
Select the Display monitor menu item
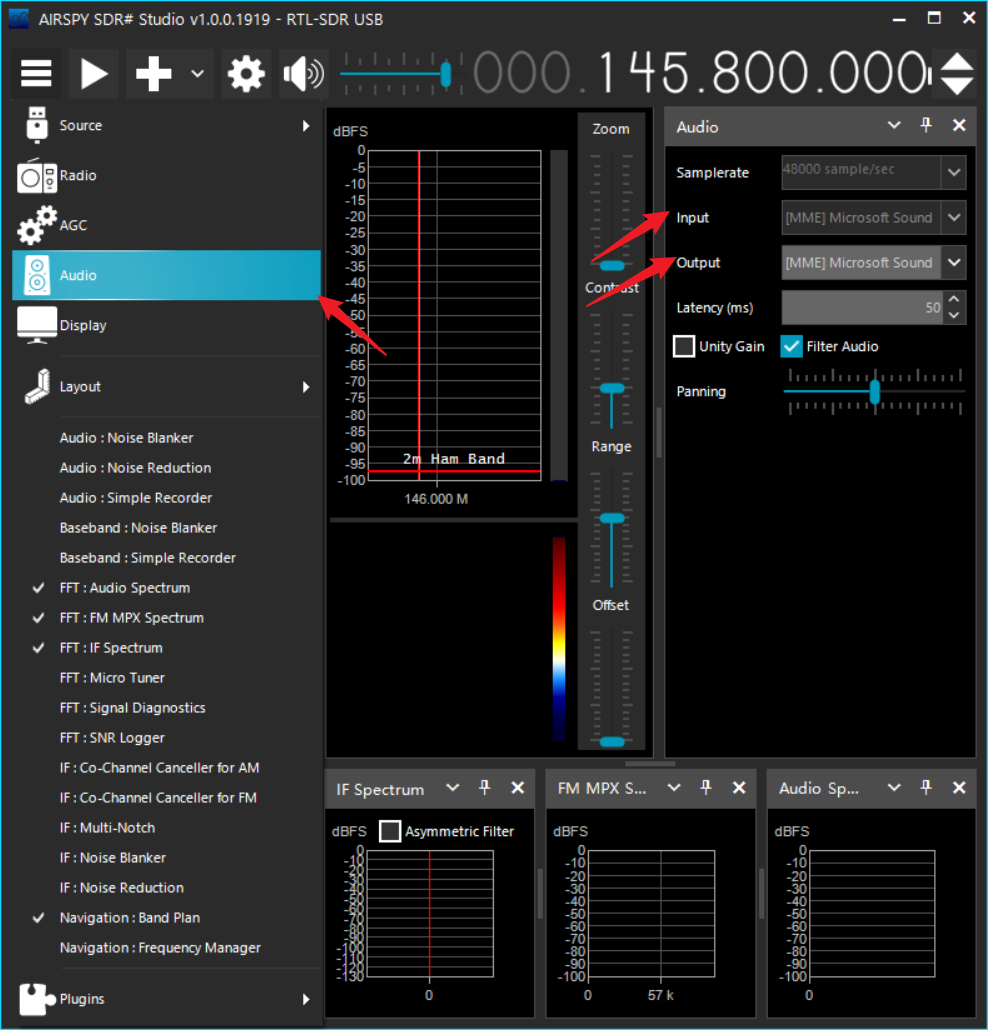point(82,326)
